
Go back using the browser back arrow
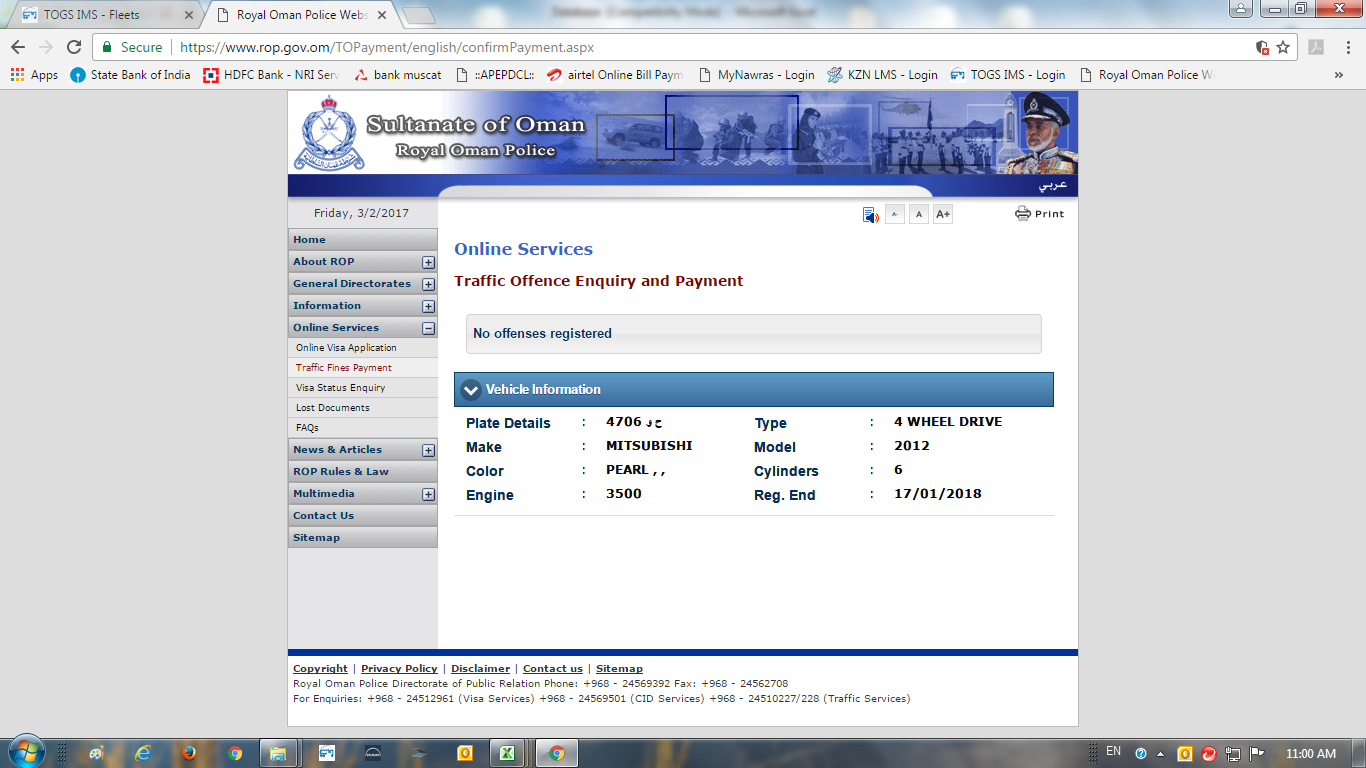click(18, 47)
